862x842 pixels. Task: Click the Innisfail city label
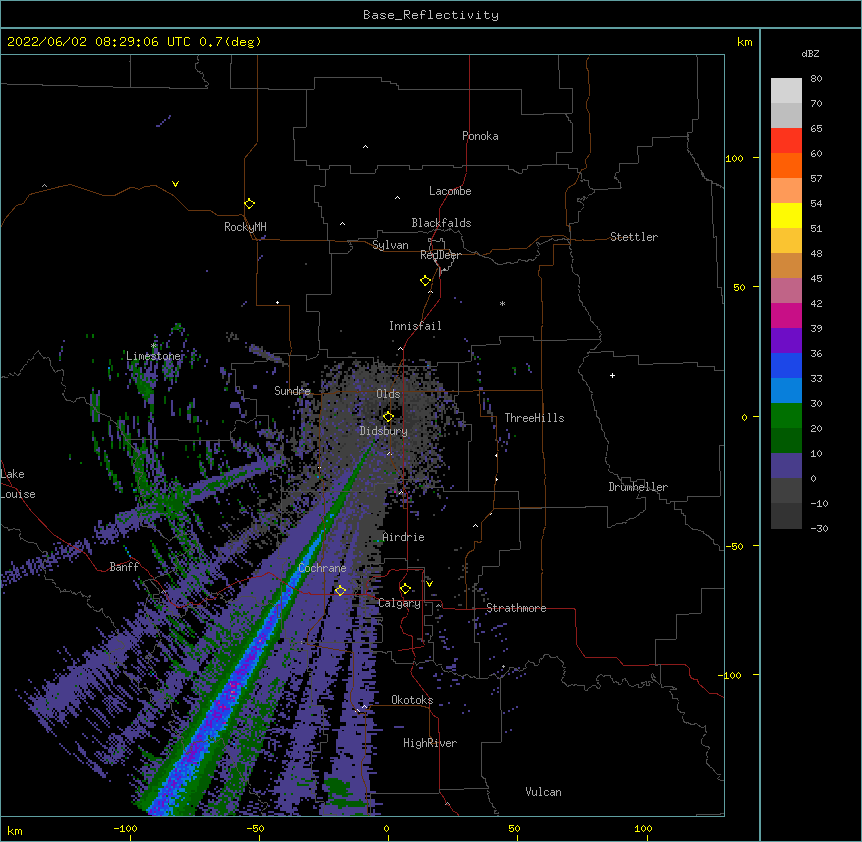coord(415,326)
